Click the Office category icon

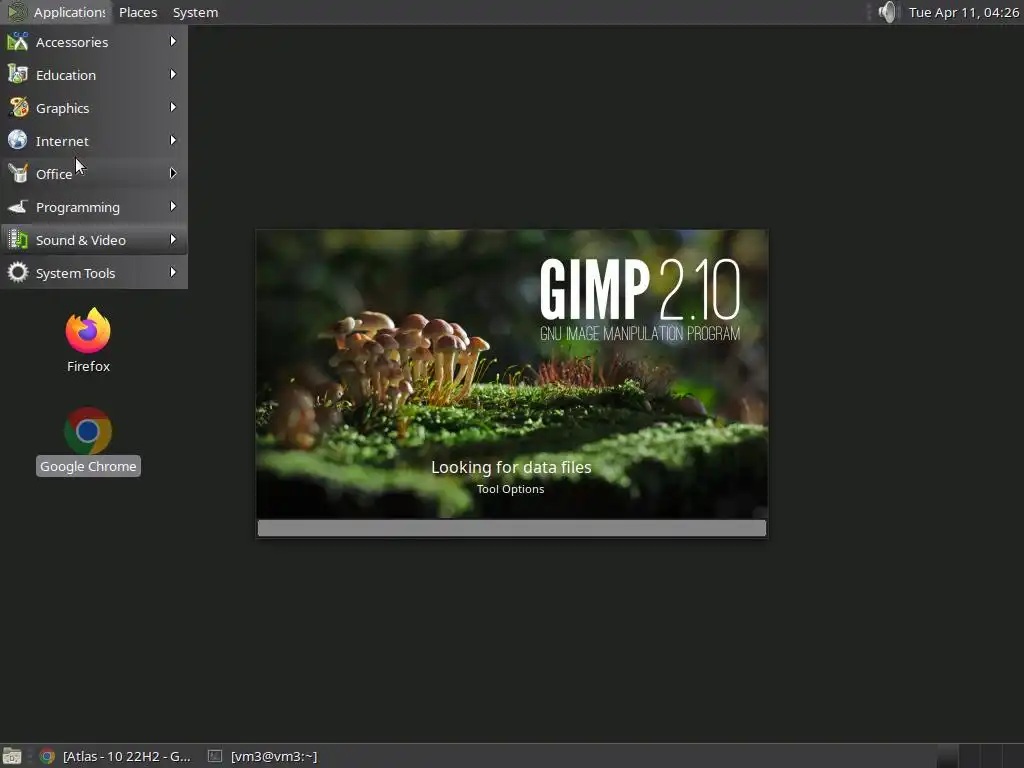tap(18, 174)
